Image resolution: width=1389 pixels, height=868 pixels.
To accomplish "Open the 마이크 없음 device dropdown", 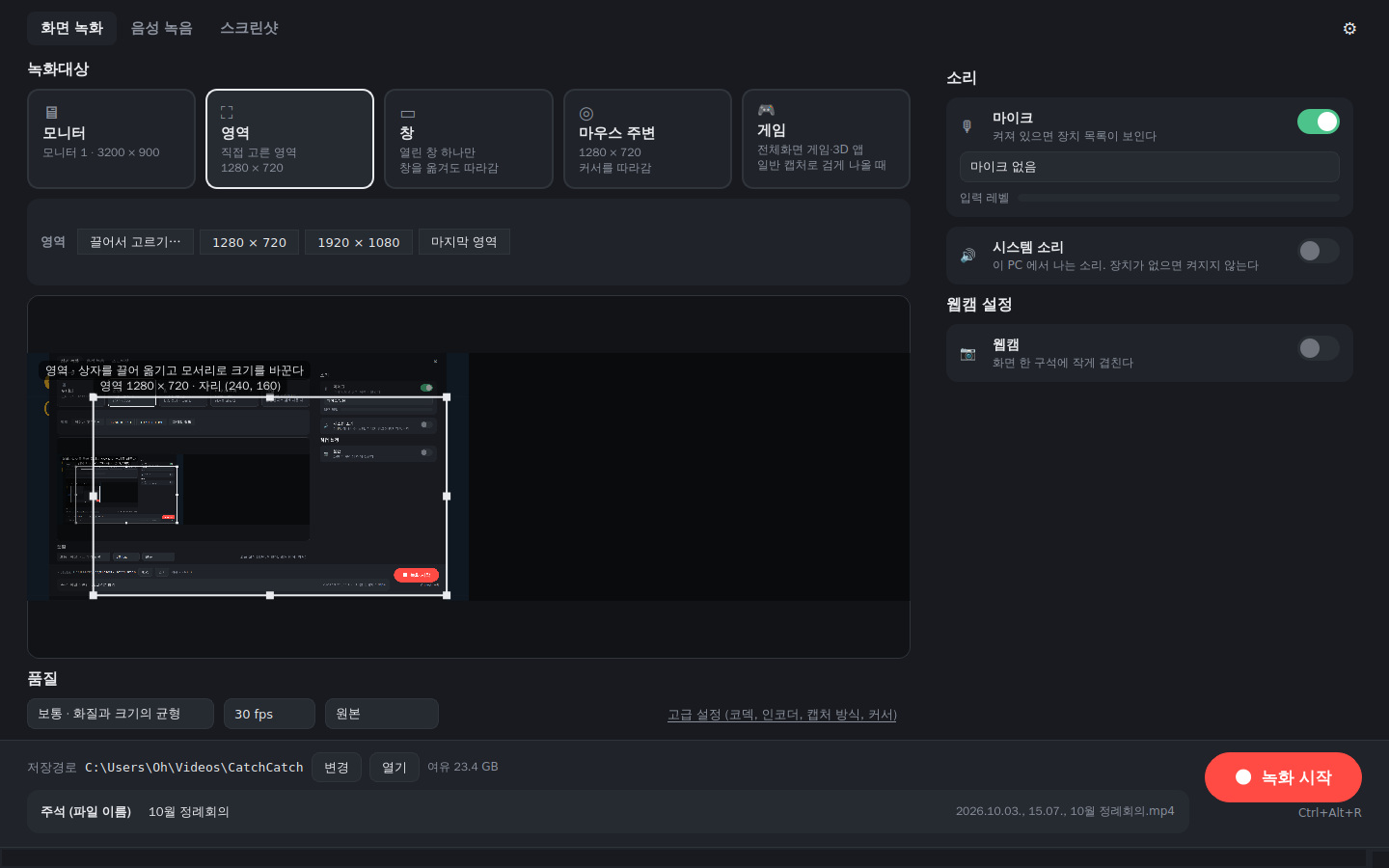I will point(1149,167).
